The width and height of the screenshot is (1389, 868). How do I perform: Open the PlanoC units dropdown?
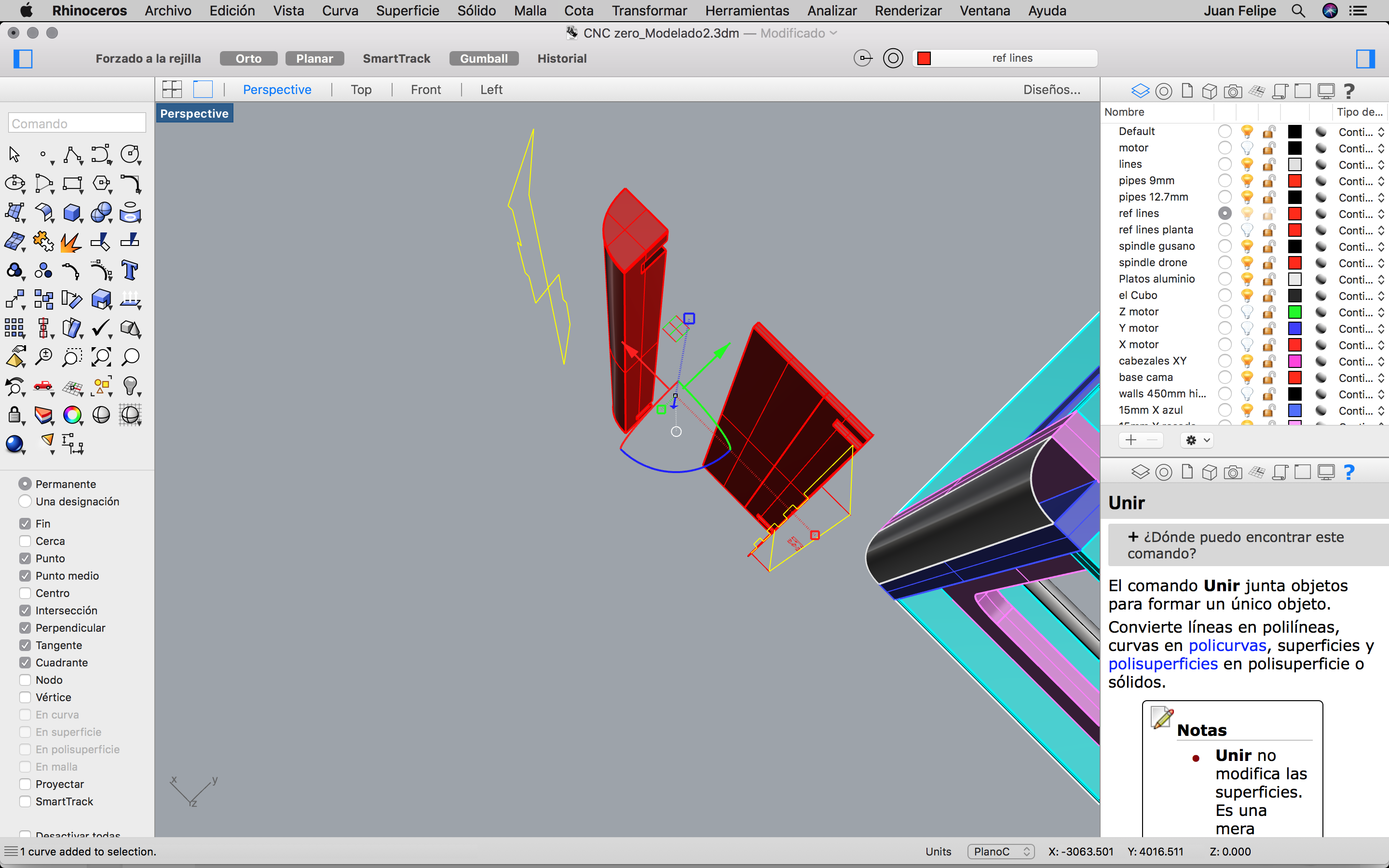point(1000,851)
